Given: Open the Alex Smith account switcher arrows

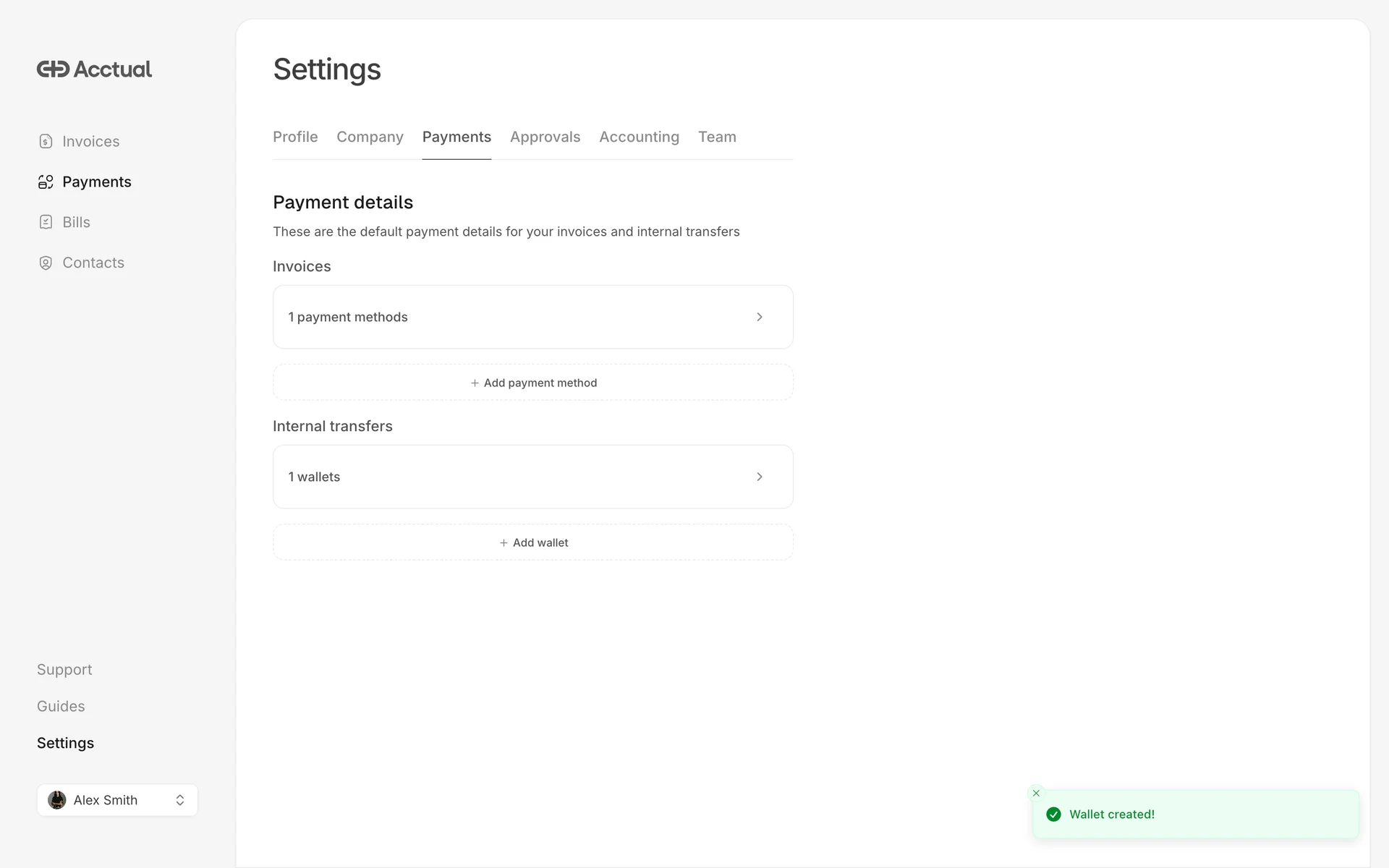Looking at the screenshot, I should pos(180,800).
